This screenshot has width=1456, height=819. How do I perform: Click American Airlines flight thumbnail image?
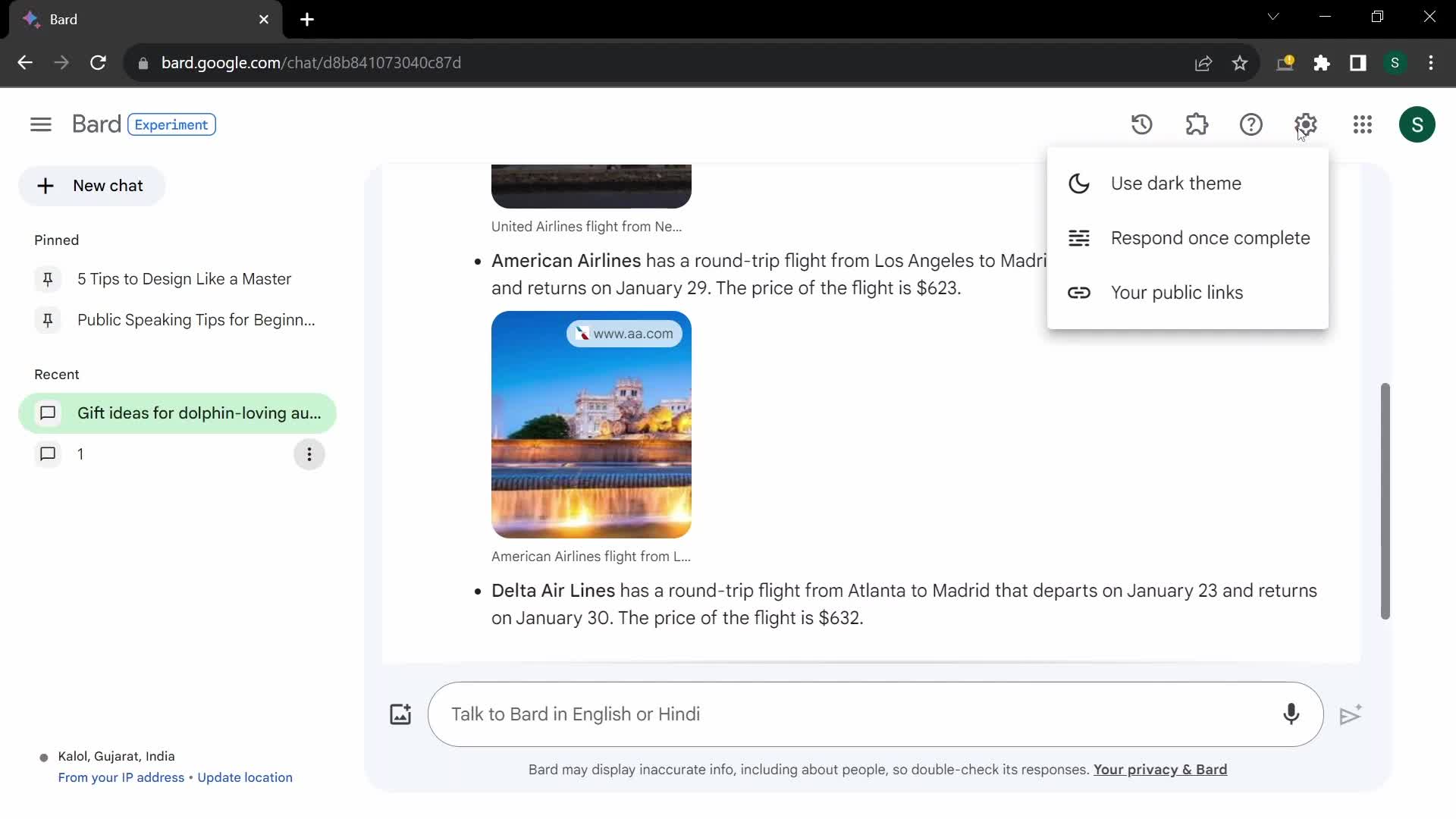click(x=591, y=425)
